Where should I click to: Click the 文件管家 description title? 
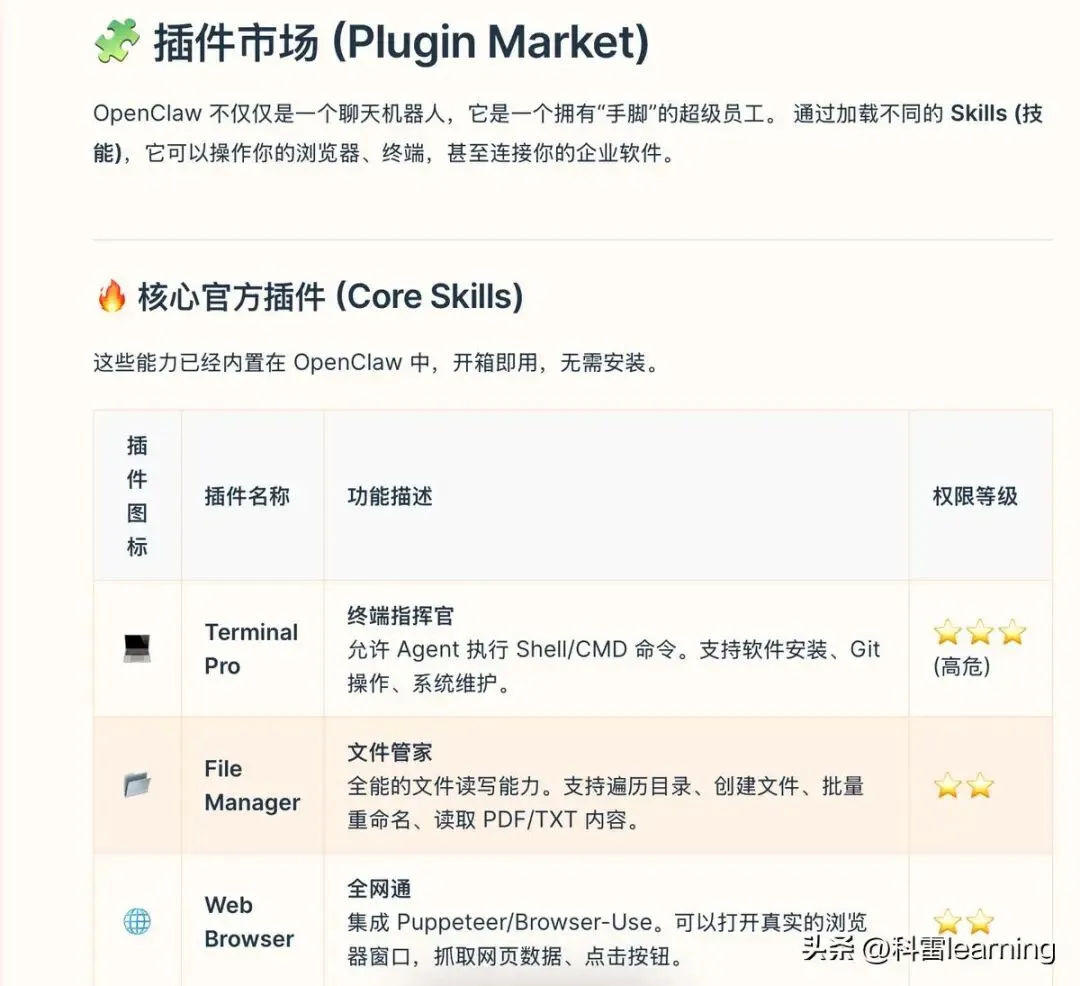[x=390, y=752]
